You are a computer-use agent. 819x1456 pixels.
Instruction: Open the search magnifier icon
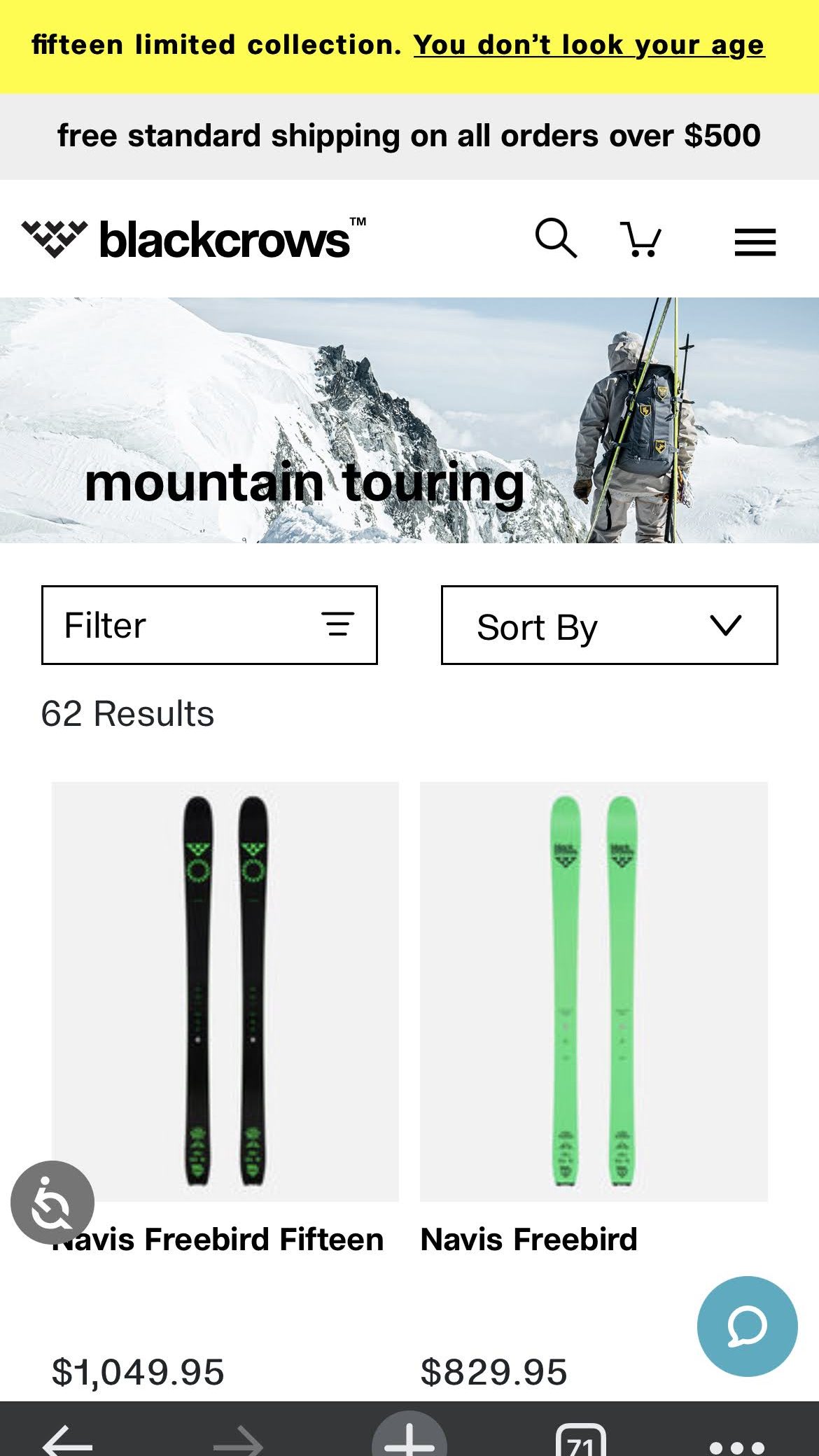(x=556, y=239)
